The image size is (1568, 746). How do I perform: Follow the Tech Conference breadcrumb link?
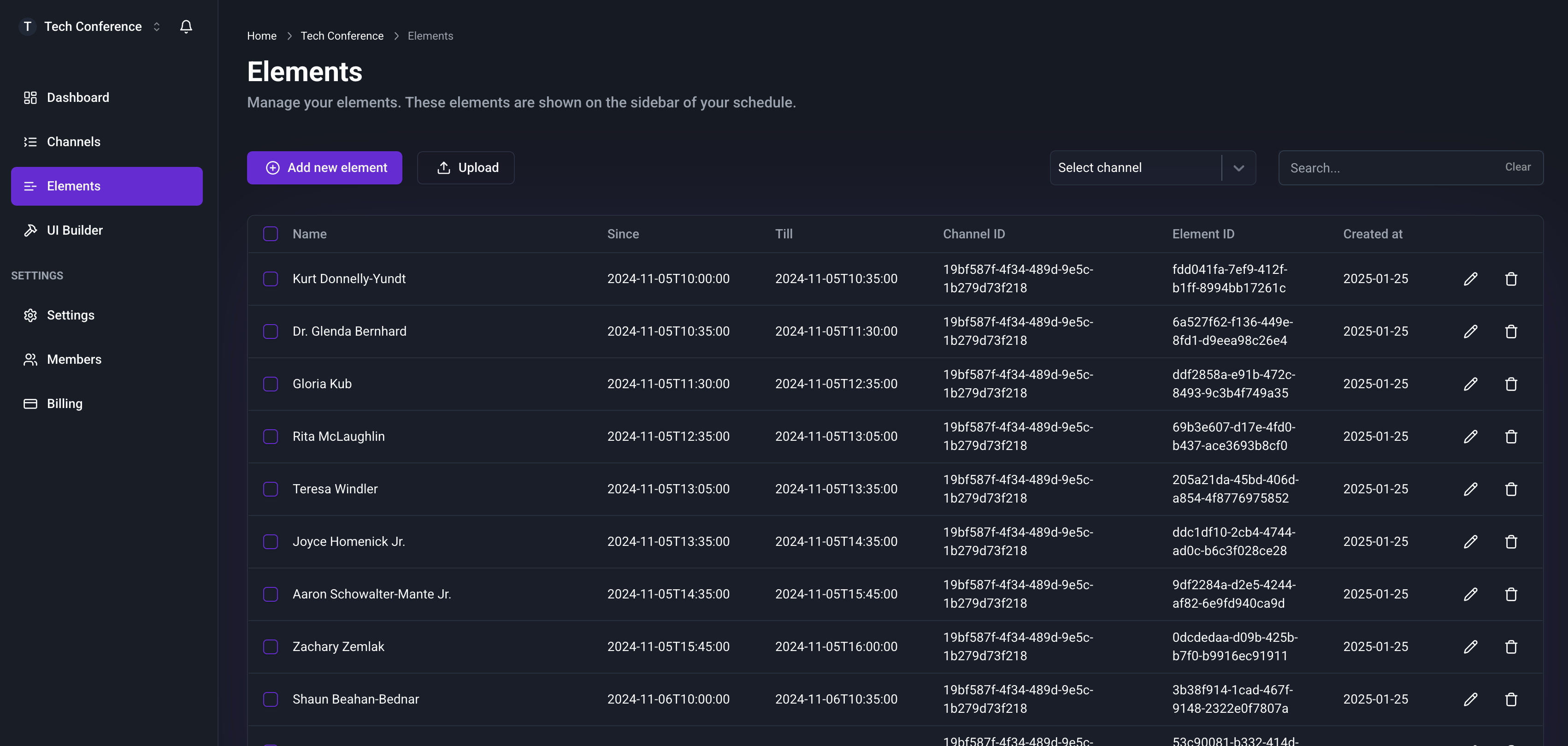(342, 36)
